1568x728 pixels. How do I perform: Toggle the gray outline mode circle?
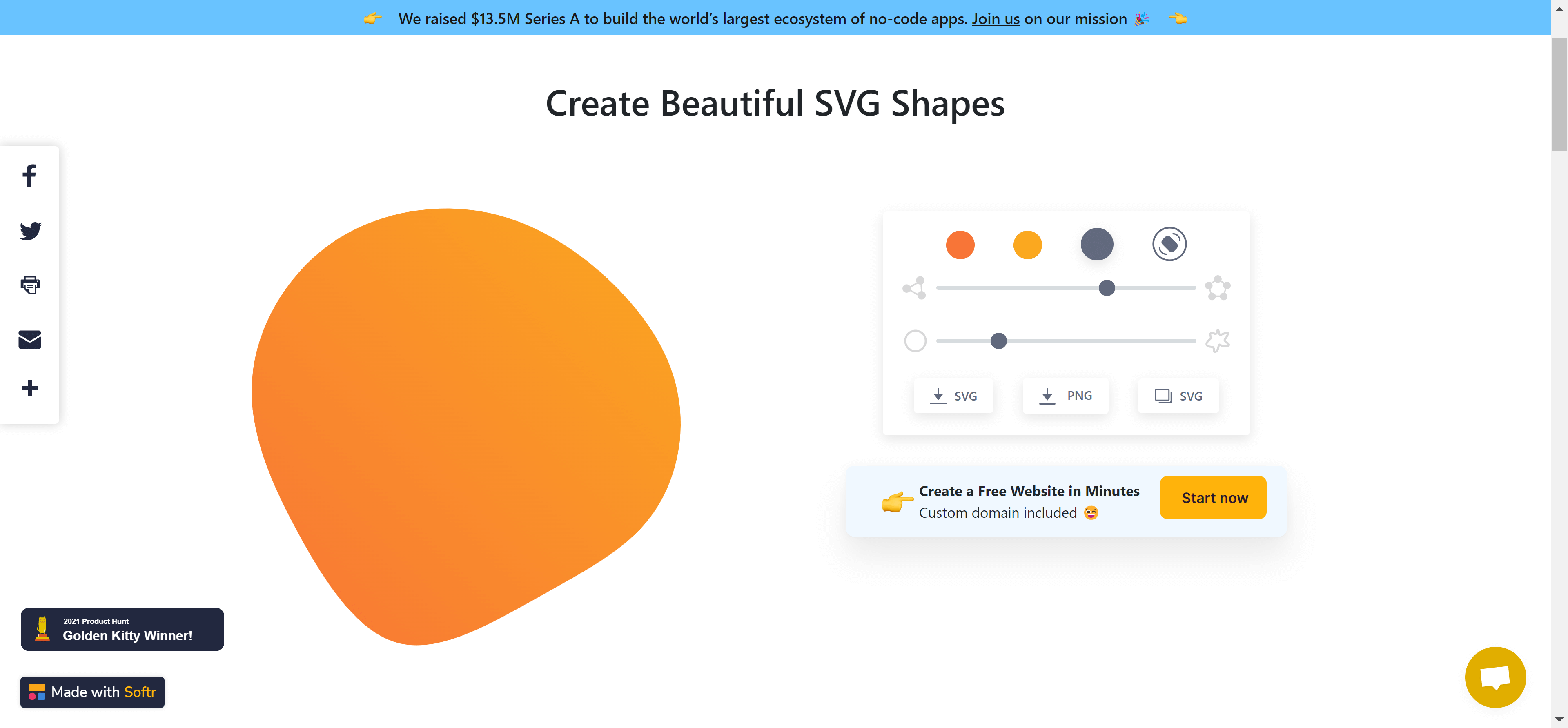coord(1096,245)
